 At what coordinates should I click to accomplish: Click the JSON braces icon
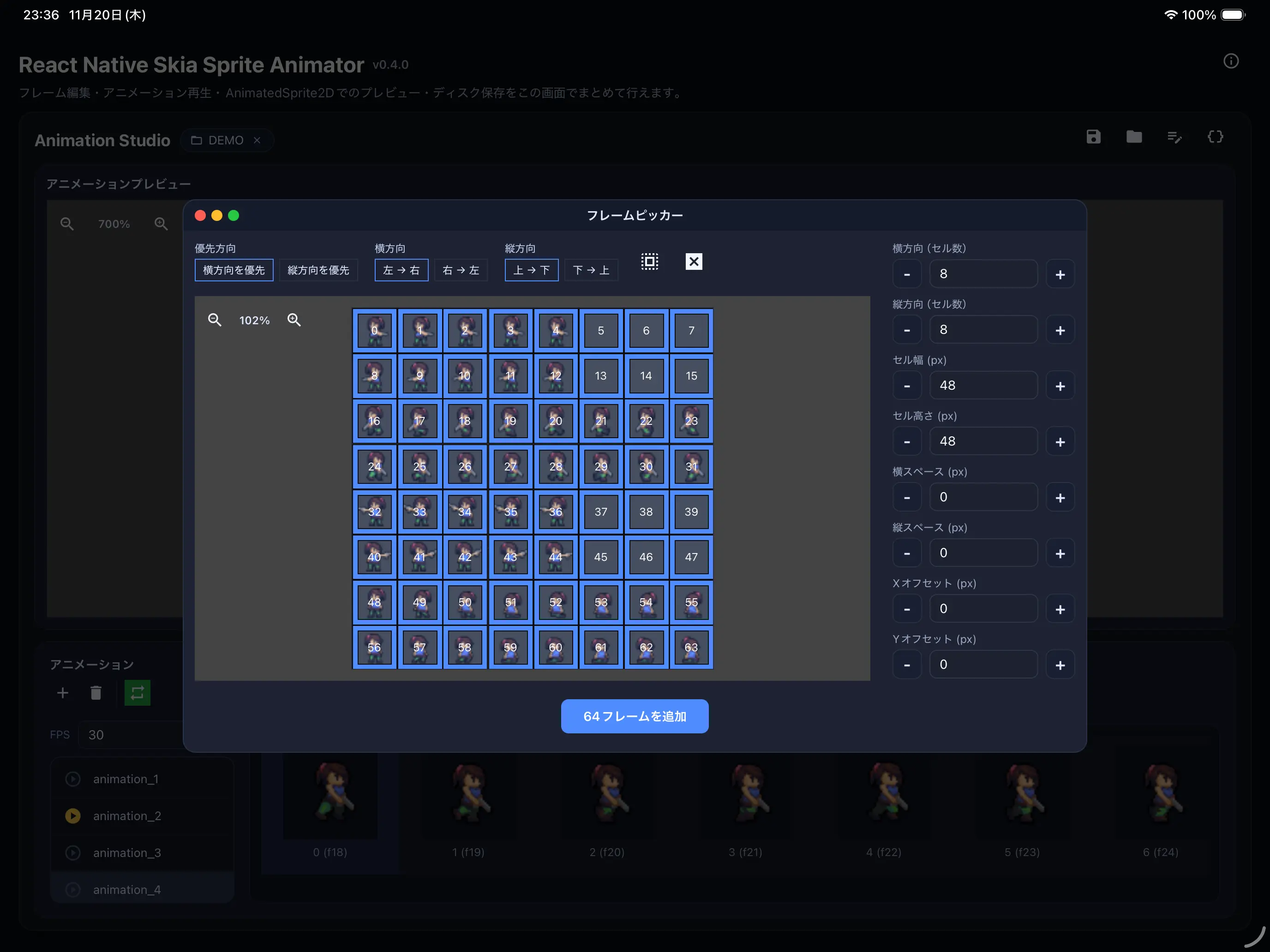click(x=1215, y=137)
